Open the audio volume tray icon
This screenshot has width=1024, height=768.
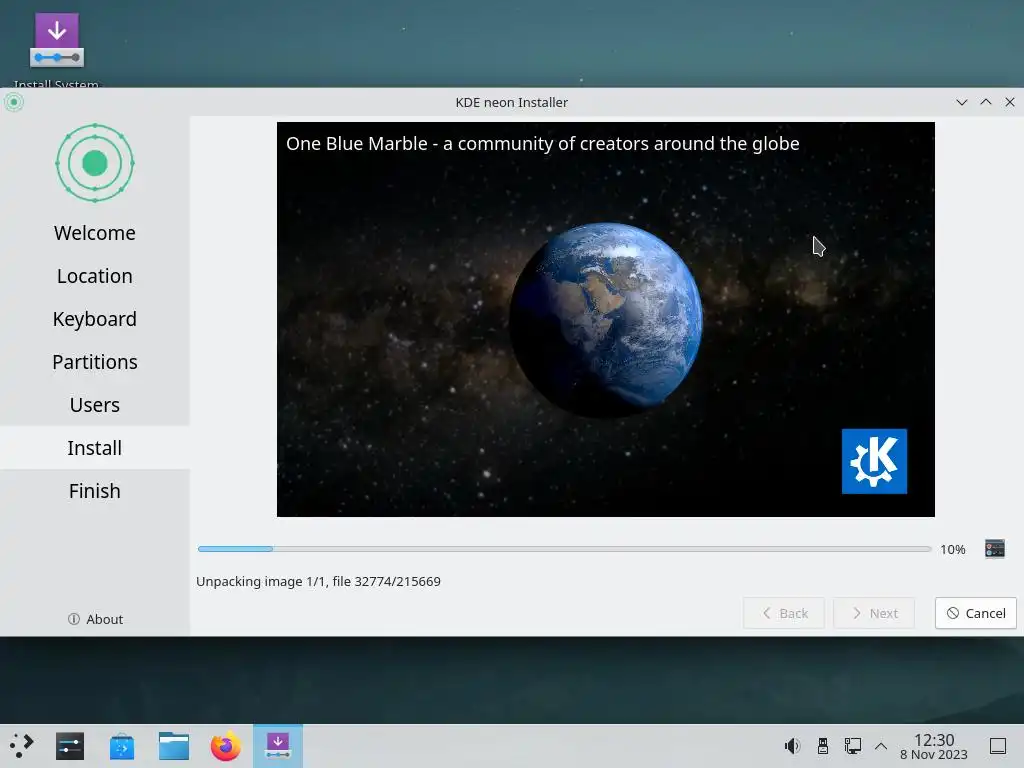point(792,746)
